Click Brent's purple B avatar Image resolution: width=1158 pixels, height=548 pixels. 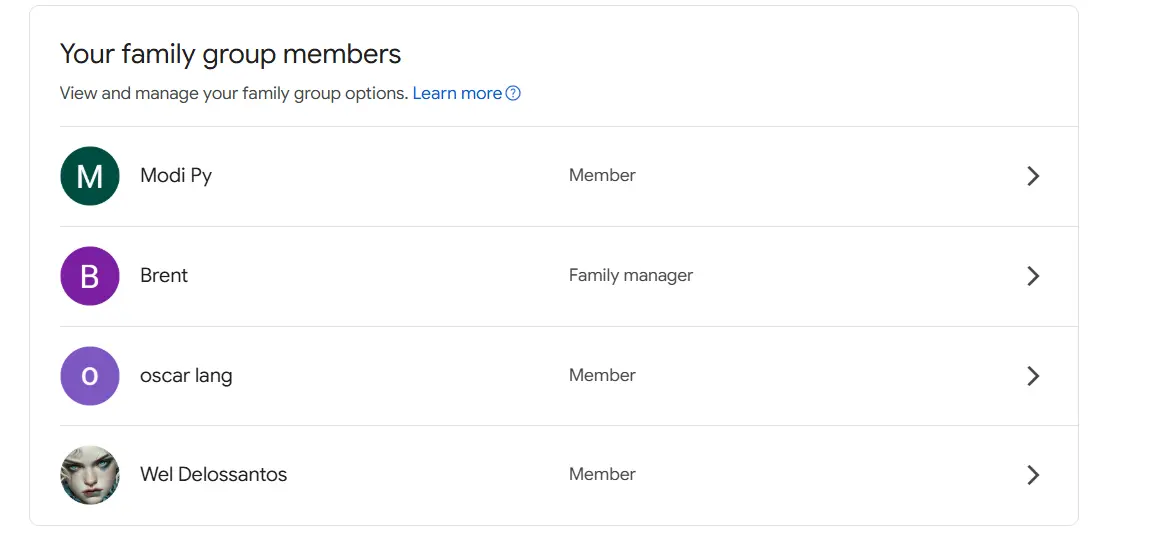click(x=89, y=275)
